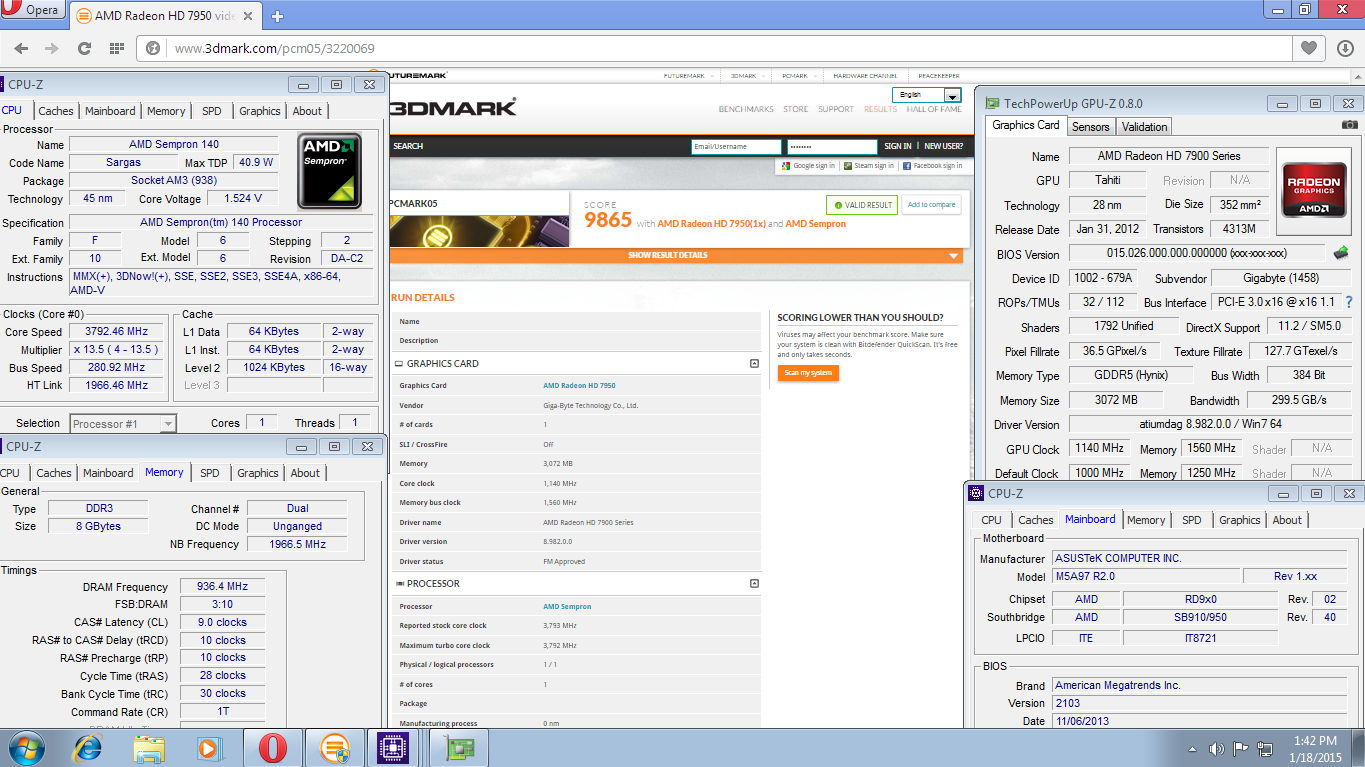Launch Internet Explorer from taskbar
This screenshot has height=767, width=1365.
tap(88, 748)
